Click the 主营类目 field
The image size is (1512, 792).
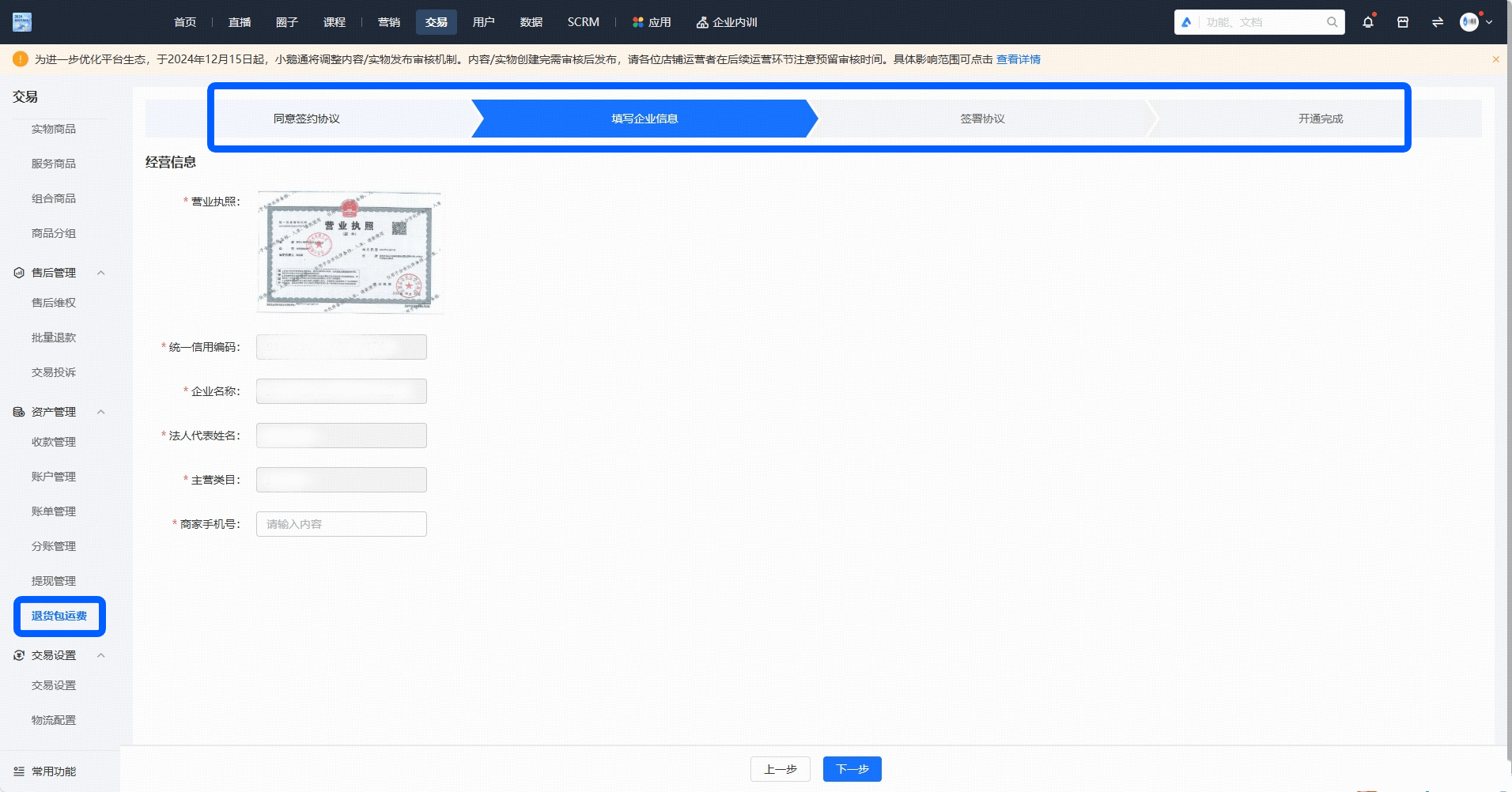click(342, 480)
